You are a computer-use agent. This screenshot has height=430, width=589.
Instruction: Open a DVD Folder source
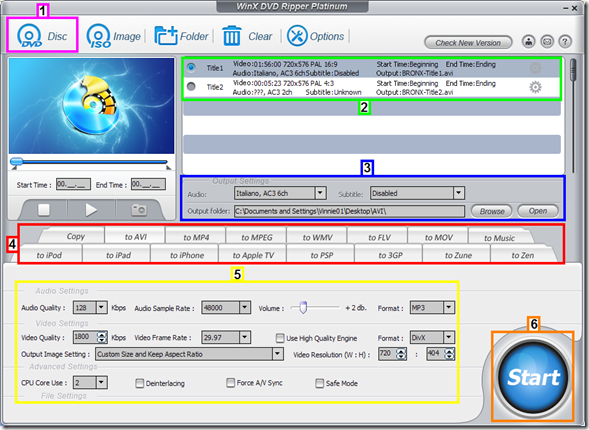tap(181, 36)
